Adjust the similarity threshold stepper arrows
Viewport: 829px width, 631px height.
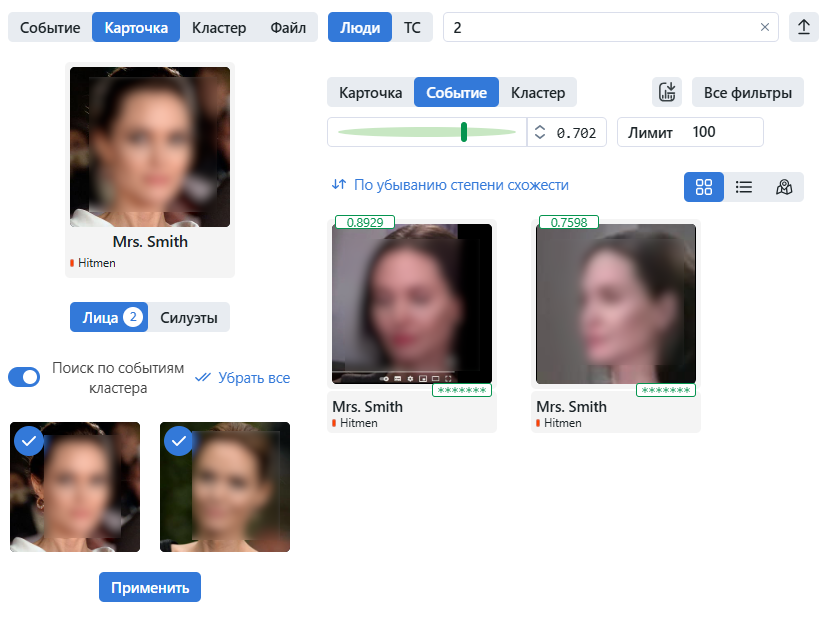pyautogui.click(x=540, y=132)
